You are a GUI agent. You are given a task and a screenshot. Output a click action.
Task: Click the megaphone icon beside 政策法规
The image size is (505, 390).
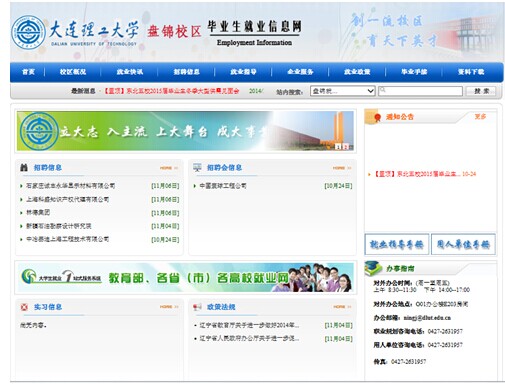(197, 307)
